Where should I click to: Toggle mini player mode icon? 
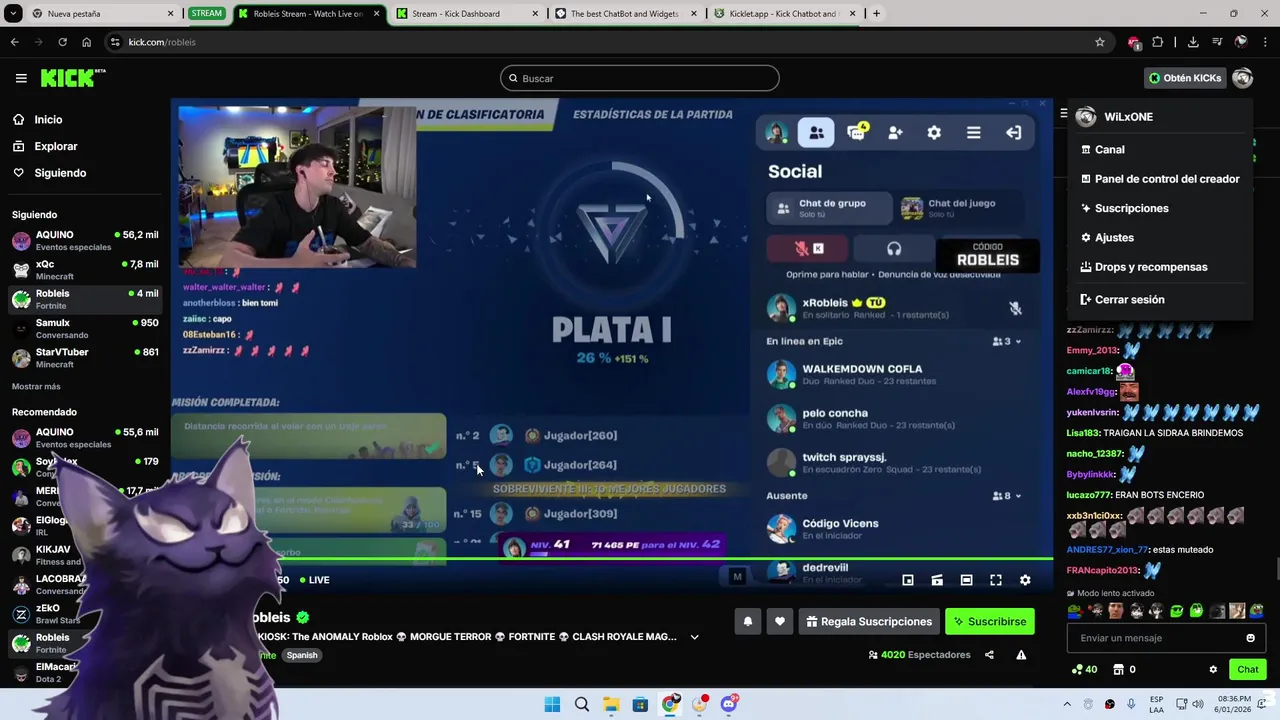(x=908, y=580)
